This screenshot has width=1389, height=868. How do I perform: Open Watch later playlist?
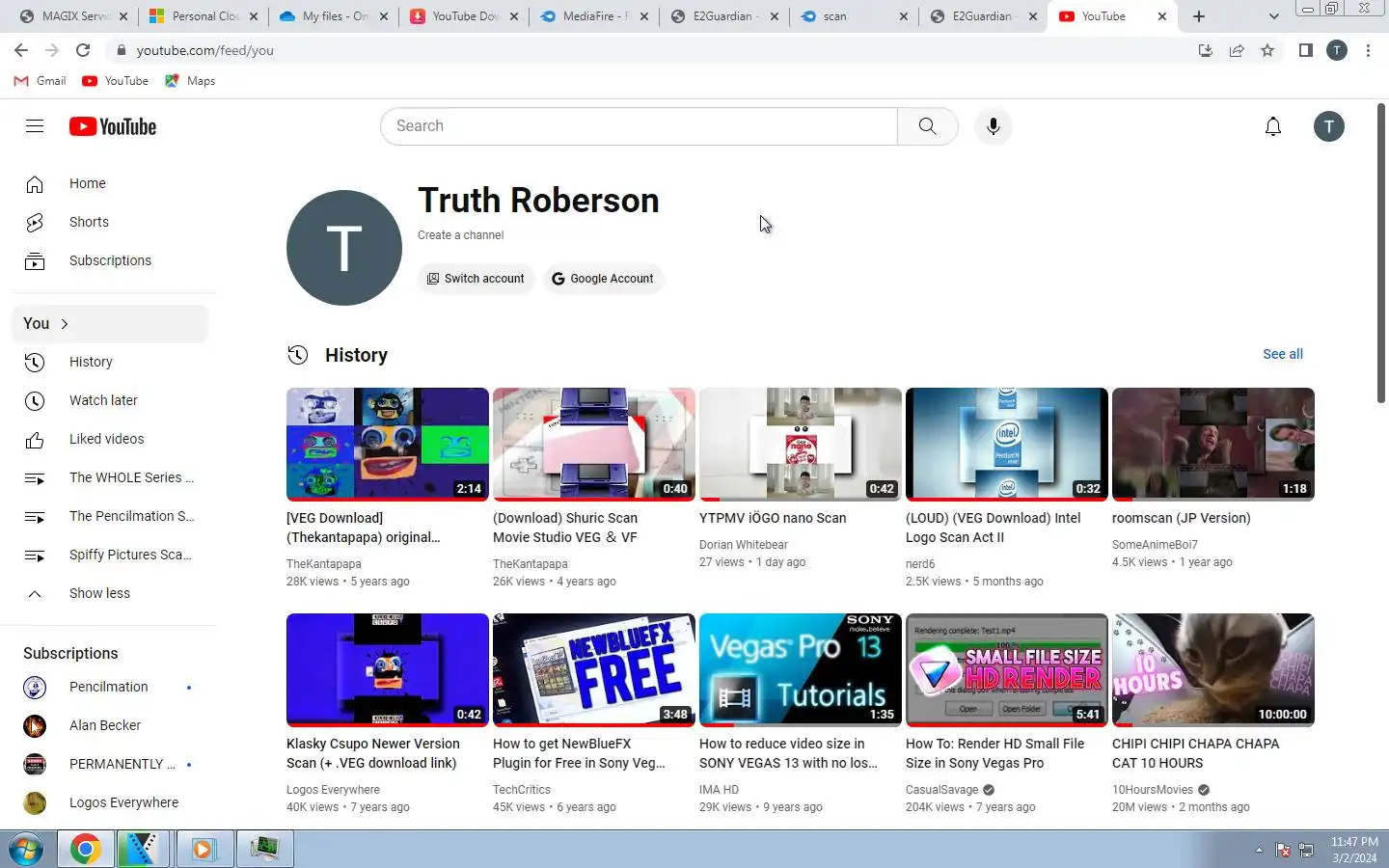(109, 400)
